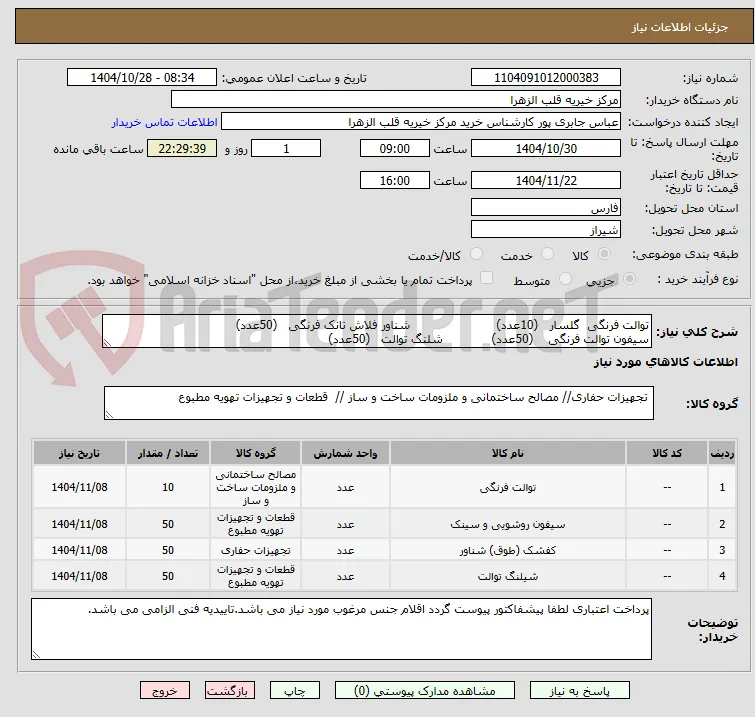Click the کد کالا column header
Viewport: 755px width, 717px height.
coord(667,453)
